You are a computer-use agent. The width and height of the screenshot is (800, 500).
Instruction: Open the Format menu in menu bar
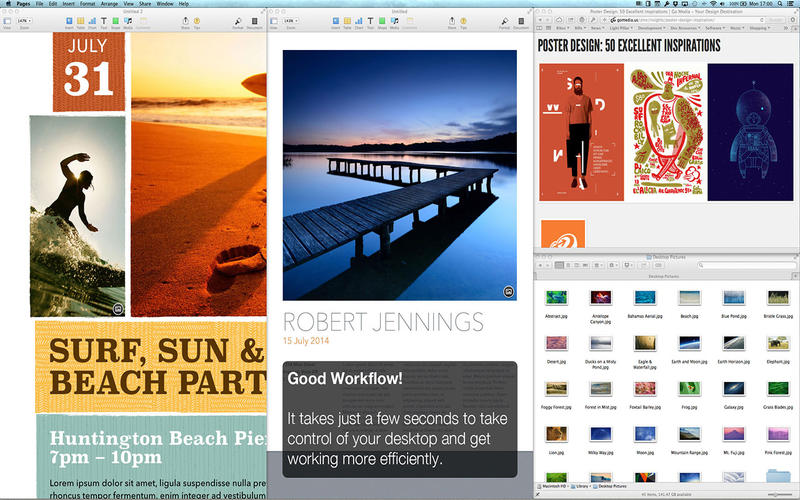[x=87, y=4]
